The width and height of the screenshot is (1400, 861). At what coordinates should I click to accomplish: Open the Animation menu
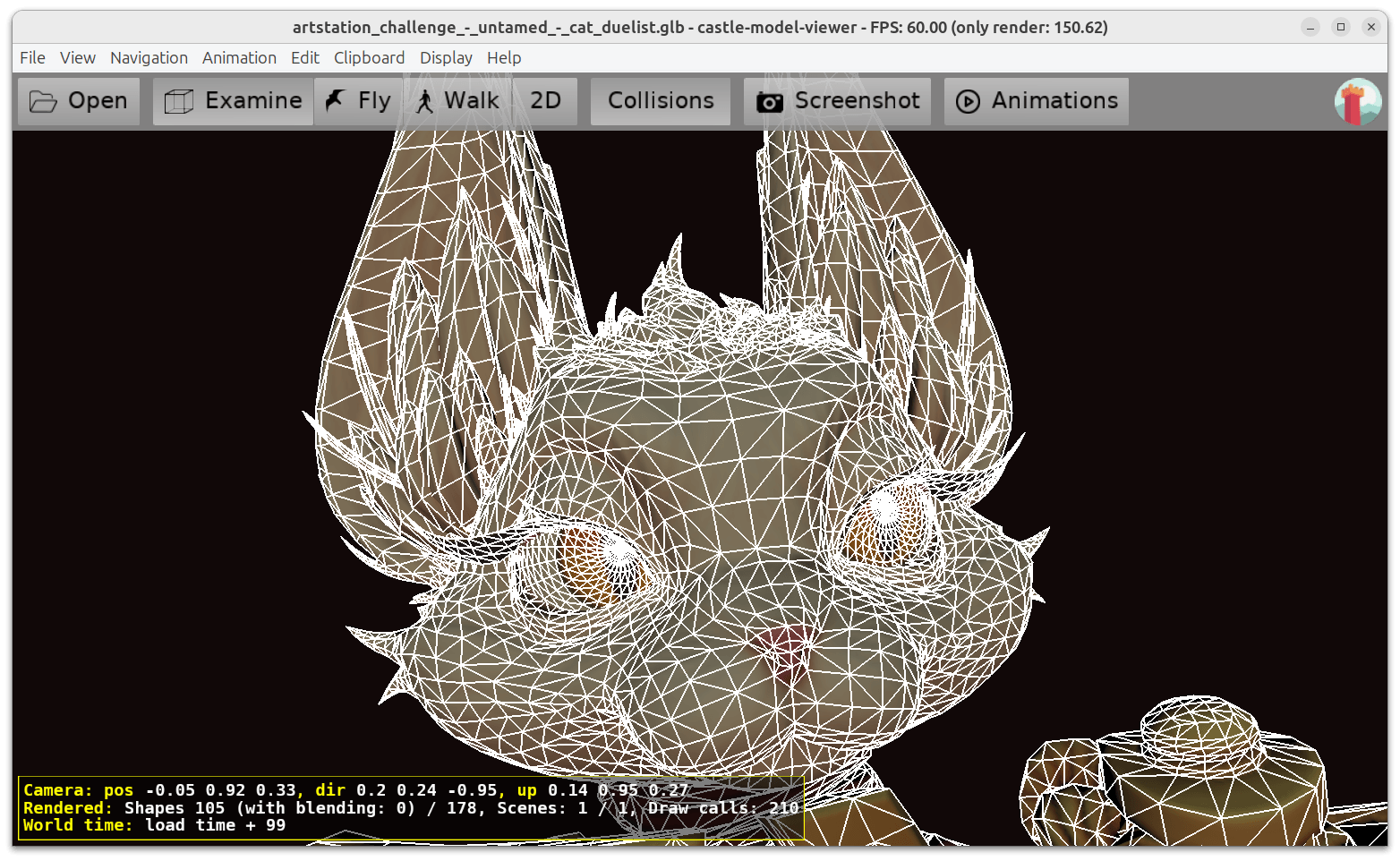[x=239, y=57]
